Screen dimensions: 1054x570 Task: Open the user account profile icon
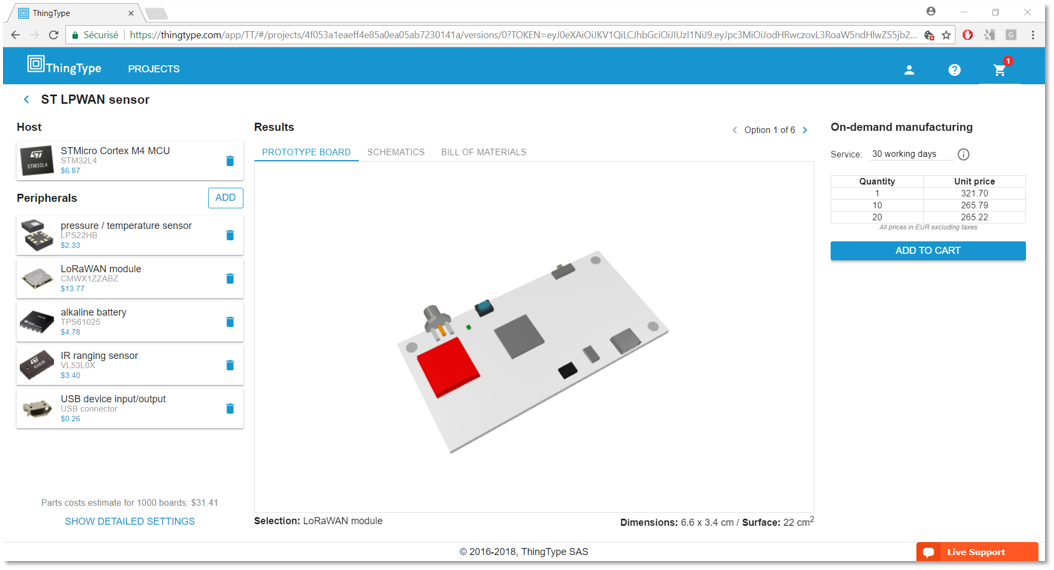pos(909,70)
